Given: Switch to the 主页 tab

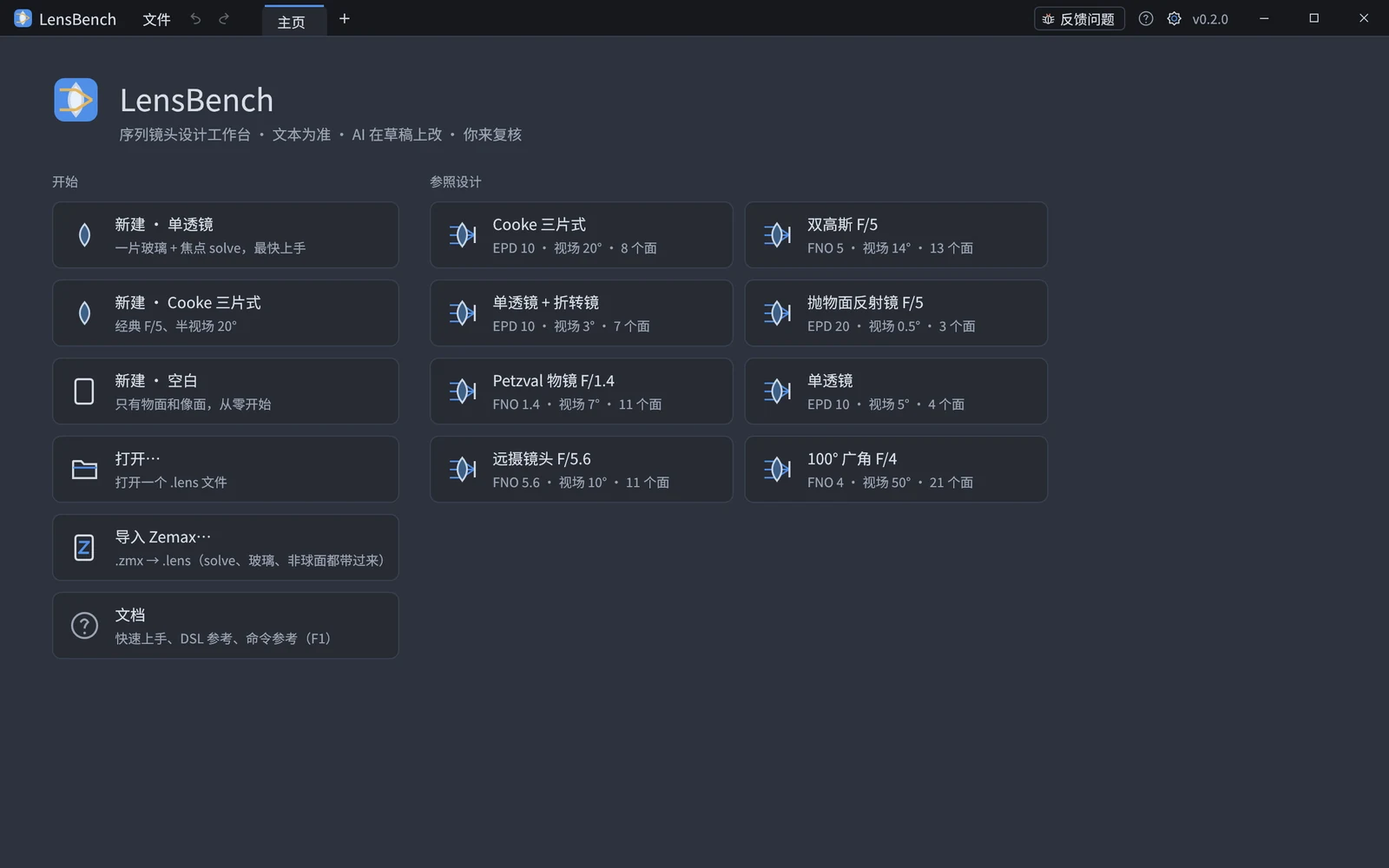Looking at the screenshot, I should [294, 21].
